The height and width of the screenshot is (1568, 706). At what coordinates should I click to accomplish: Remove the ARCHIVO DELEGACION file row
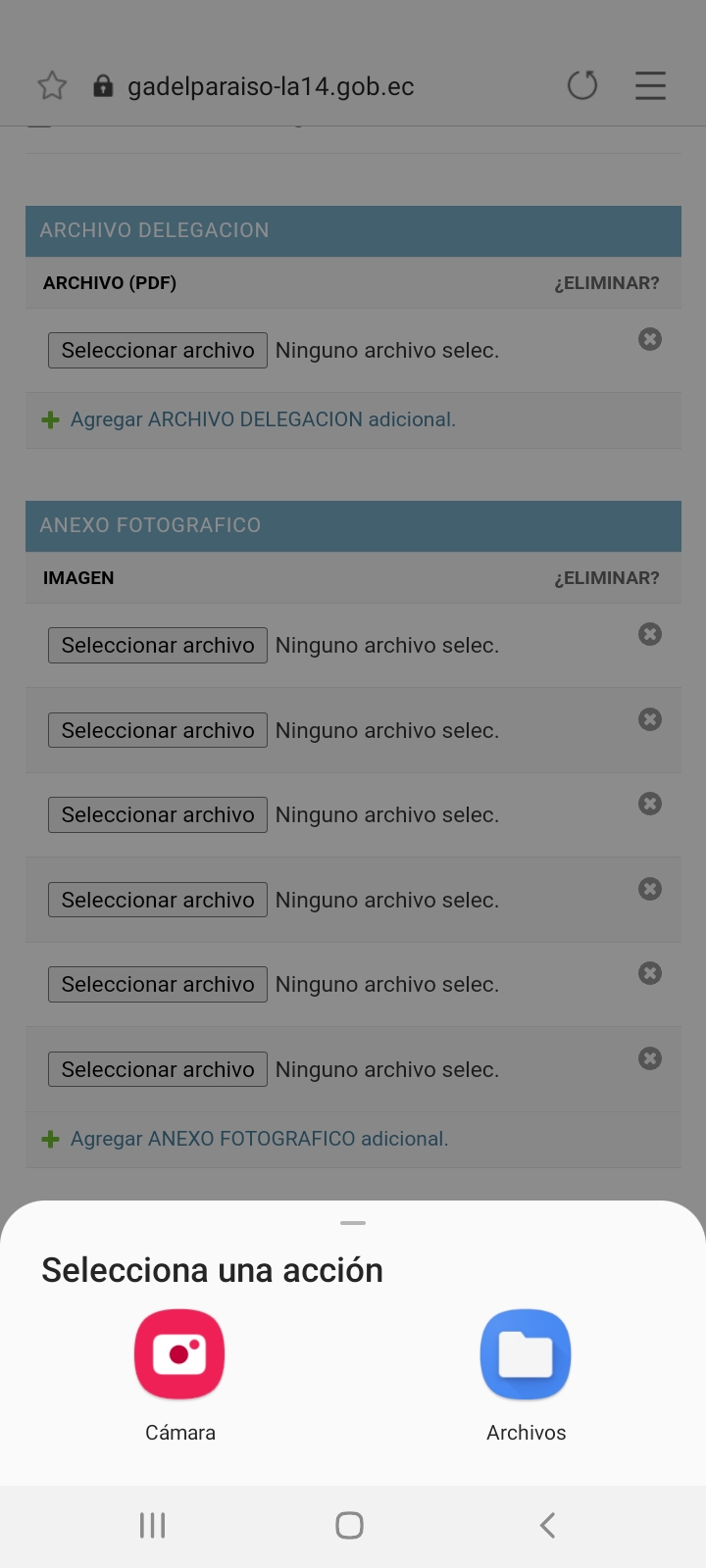point(650,339)
